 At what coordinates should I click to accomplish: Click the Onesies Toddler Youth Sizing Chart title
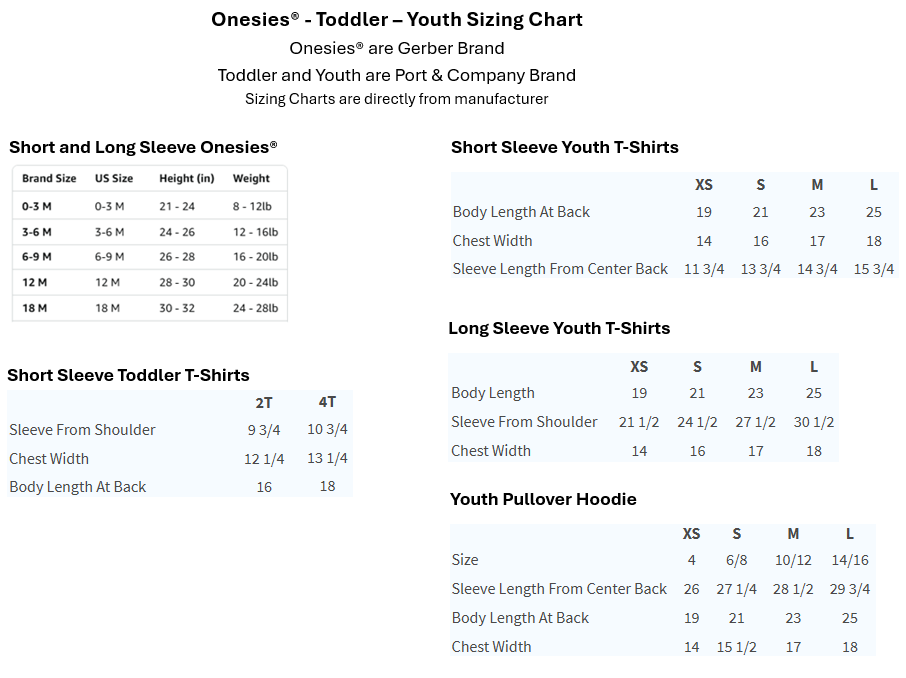[x=396, y=20]
